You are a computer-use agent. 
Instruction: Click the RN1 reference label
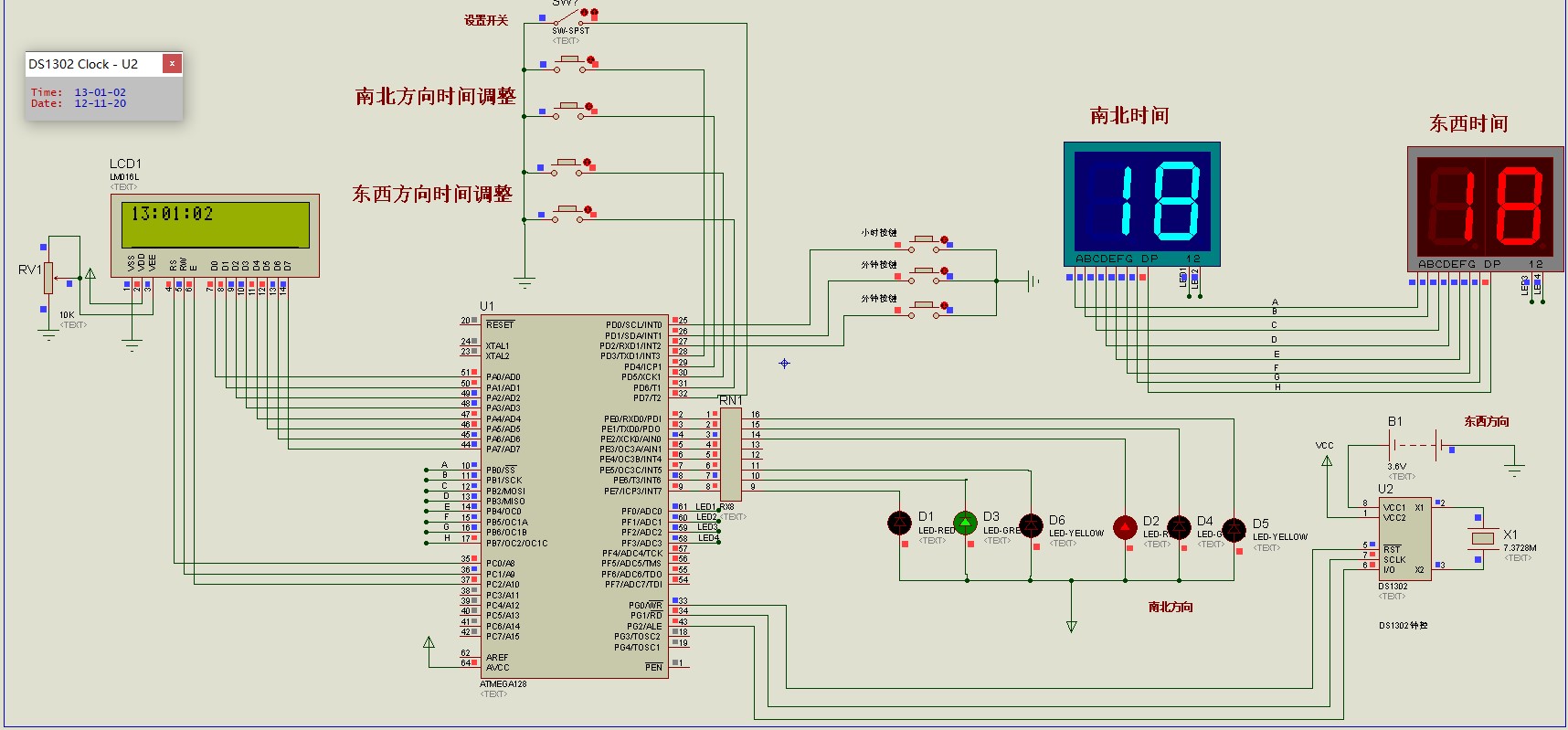point(731,400)
